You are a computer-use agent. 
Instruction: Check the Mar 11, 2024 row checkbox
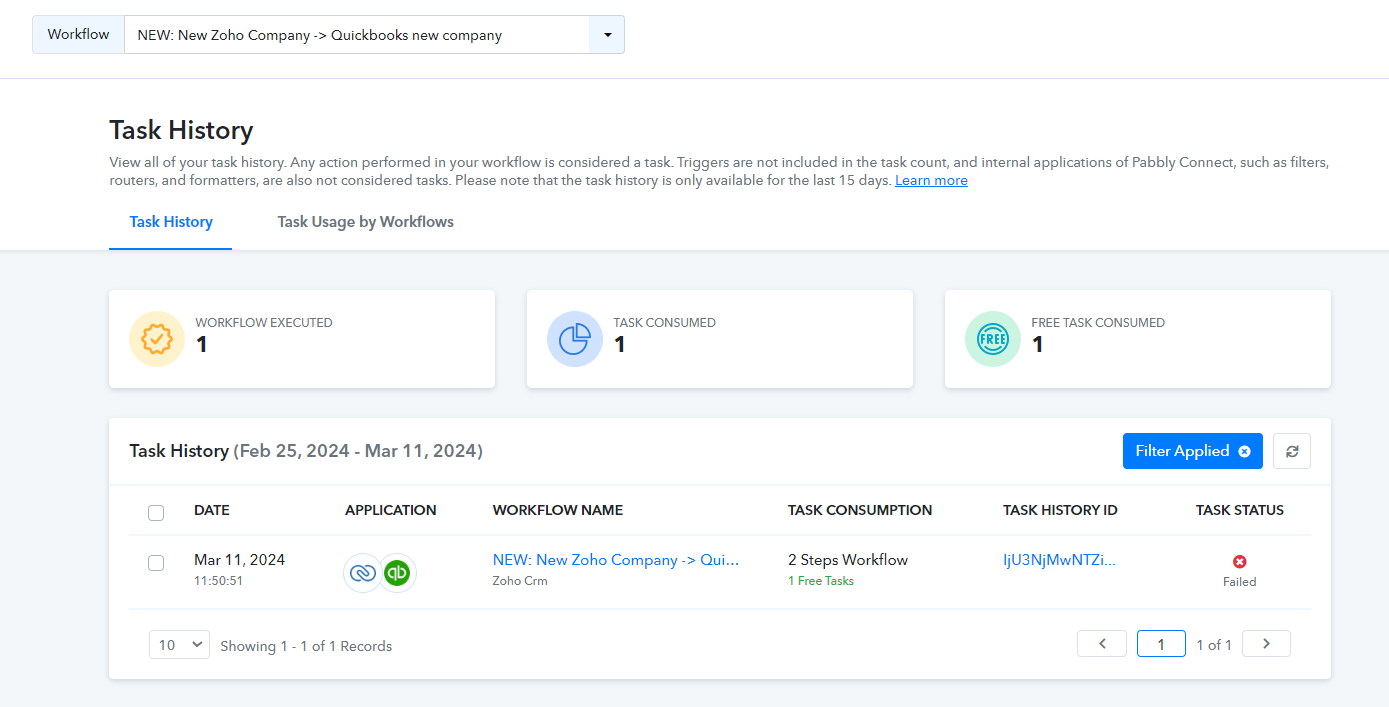[156, 563]
